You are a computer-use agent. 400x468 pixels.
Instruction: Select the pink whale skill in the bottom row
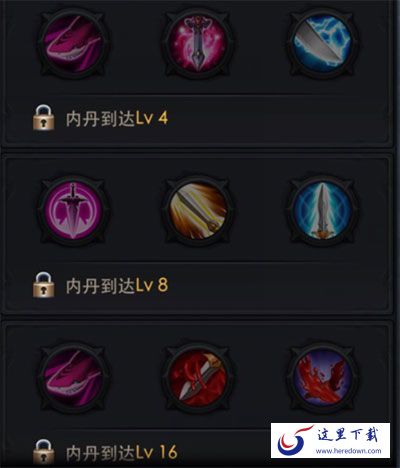(x=74, y=378)
